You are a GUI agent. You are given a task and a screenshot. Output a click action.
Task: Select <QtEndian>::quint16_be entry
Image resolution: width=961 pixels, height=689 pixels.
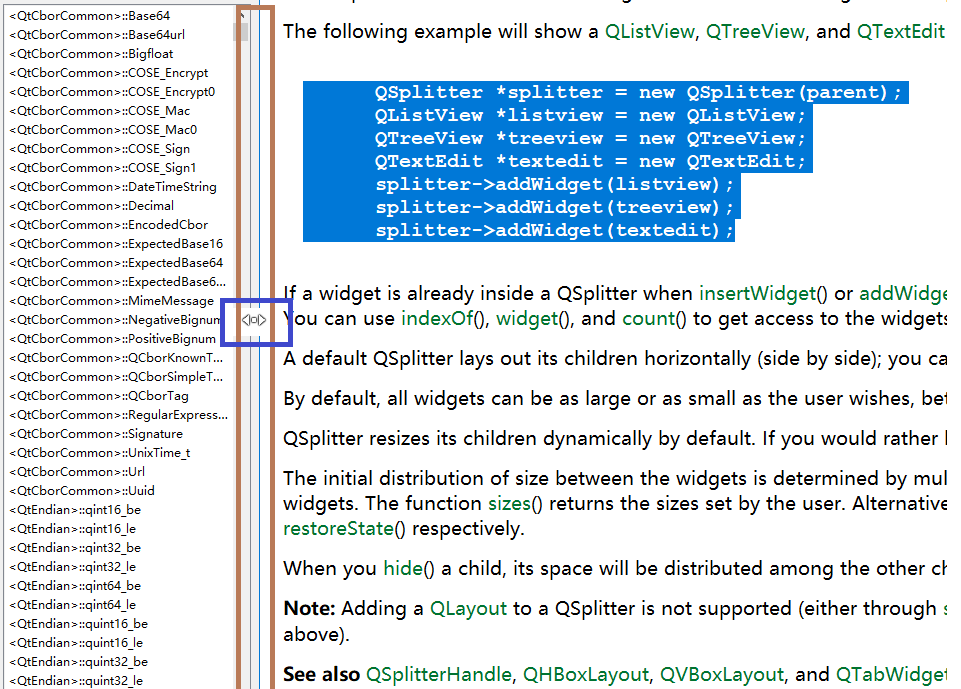point(79,624)
